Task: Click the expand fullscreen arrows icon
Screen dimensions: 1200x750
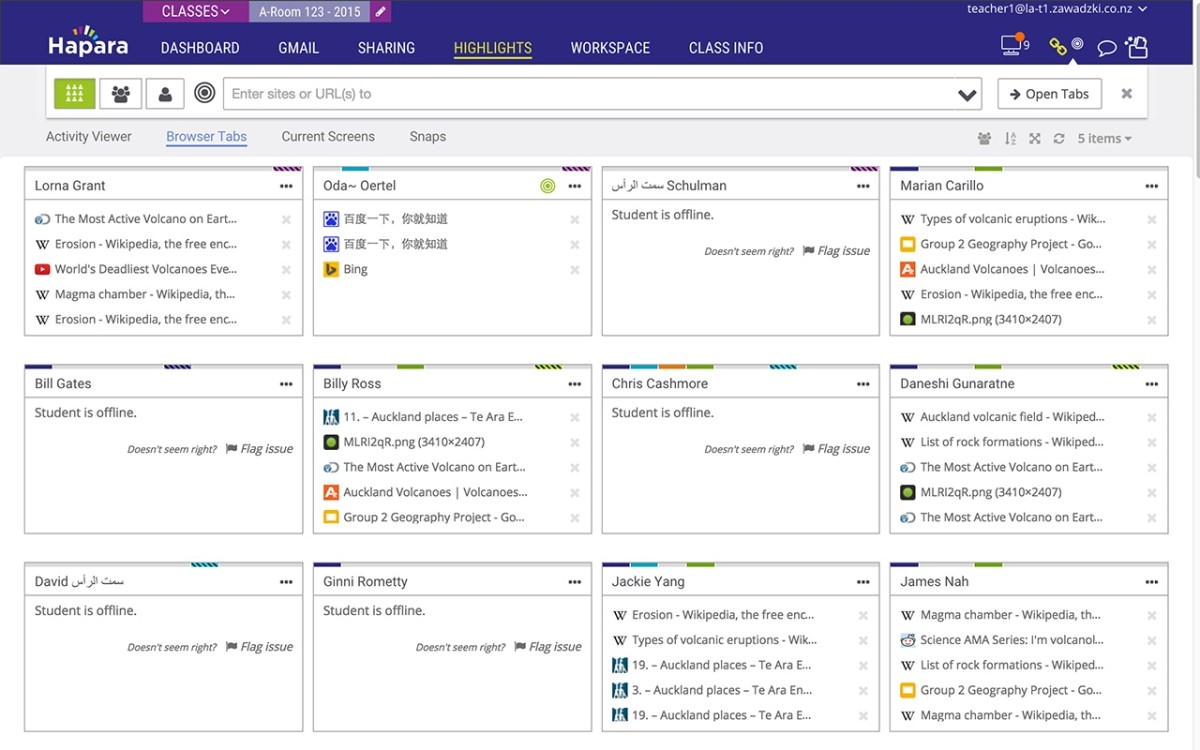Action: point(1035,139)
